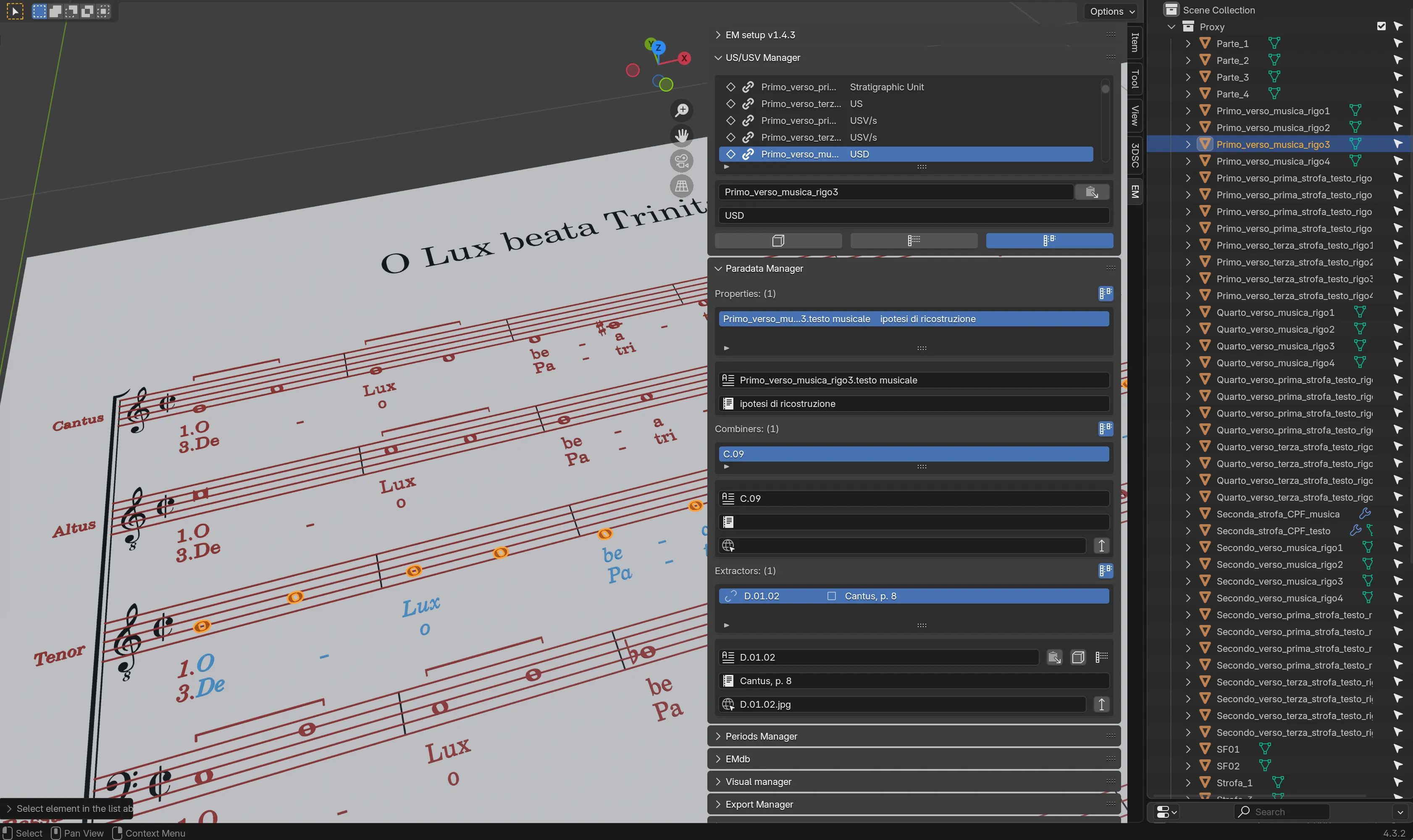This screenshot has width=1413, height=840.
Task: Open the View sidebar tab
Action: point(1135,115)
